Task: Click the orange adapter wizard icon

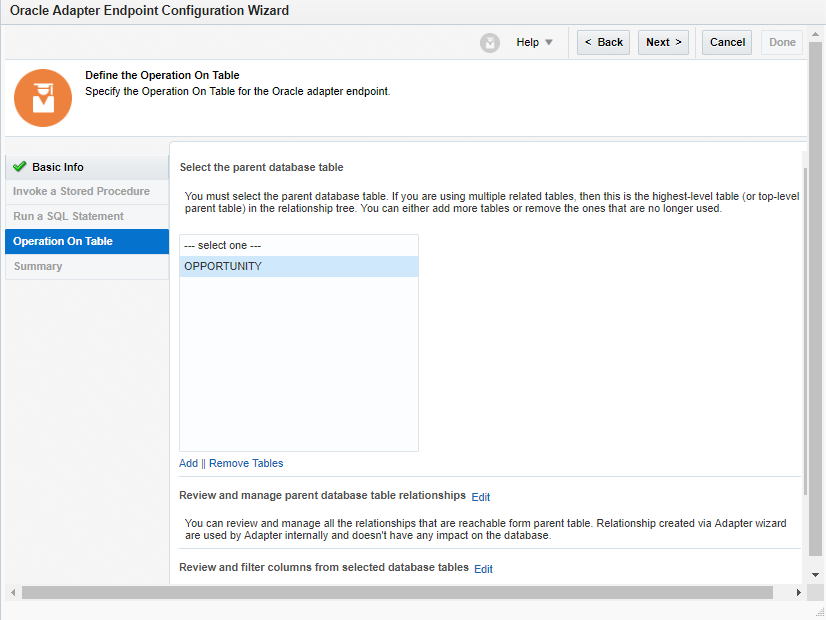Action: (43, 97)
